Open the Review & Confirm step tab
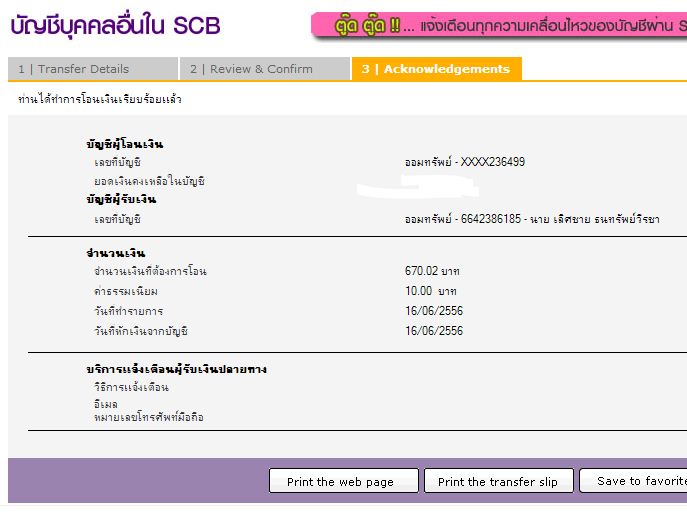This screenshot has width=687, height=532. click(x=265, y=69)
